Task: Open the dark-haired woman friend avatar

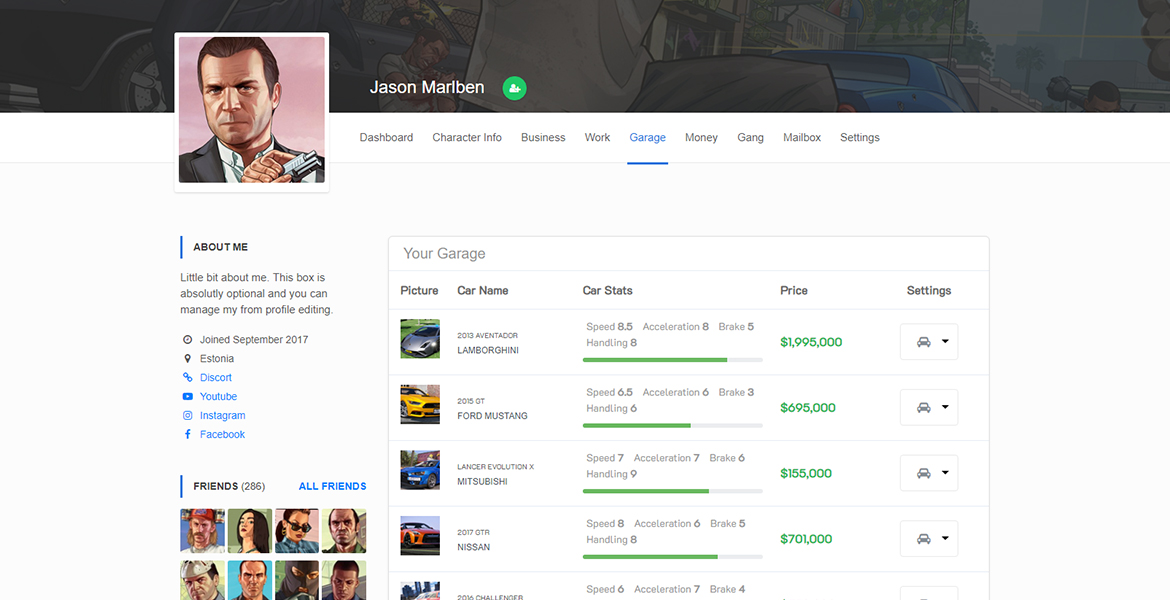Action: point(250,531)
